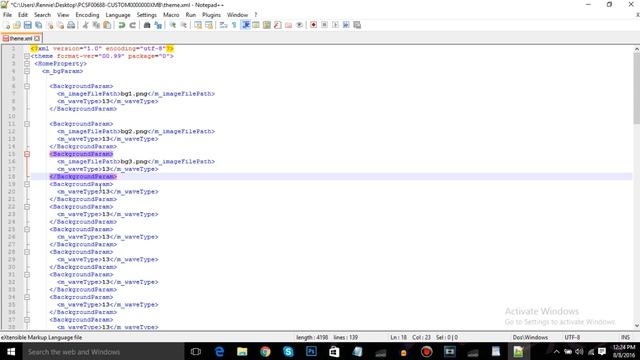Open the Macro menu
Screen dimensions: 640x360
point(171,15)
